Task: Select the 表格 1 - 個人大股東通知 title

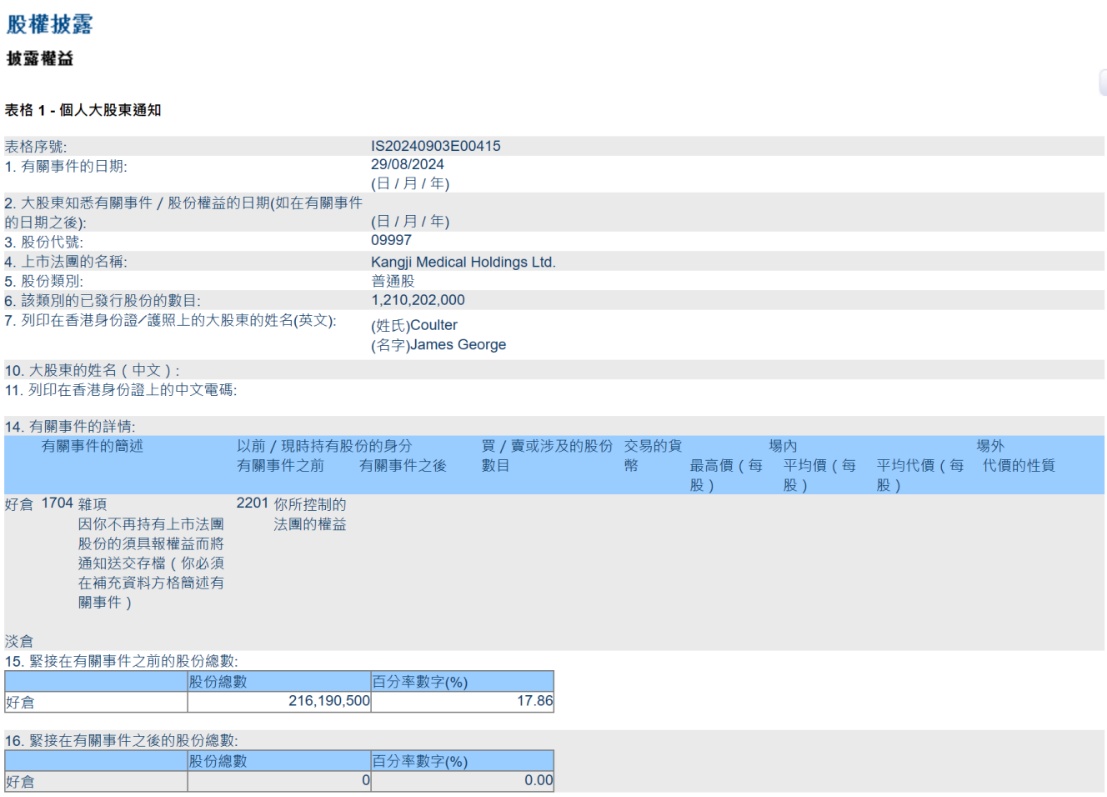Action: click(x=83, y=110)
